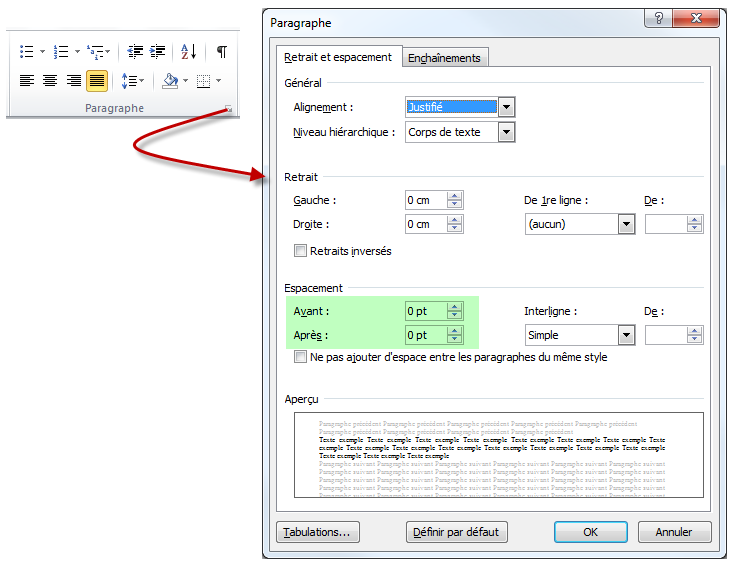Decrease the Avant spacing value
Image resolution: width=738 pixels, height=571 pixels.
[x=454, y=316]
